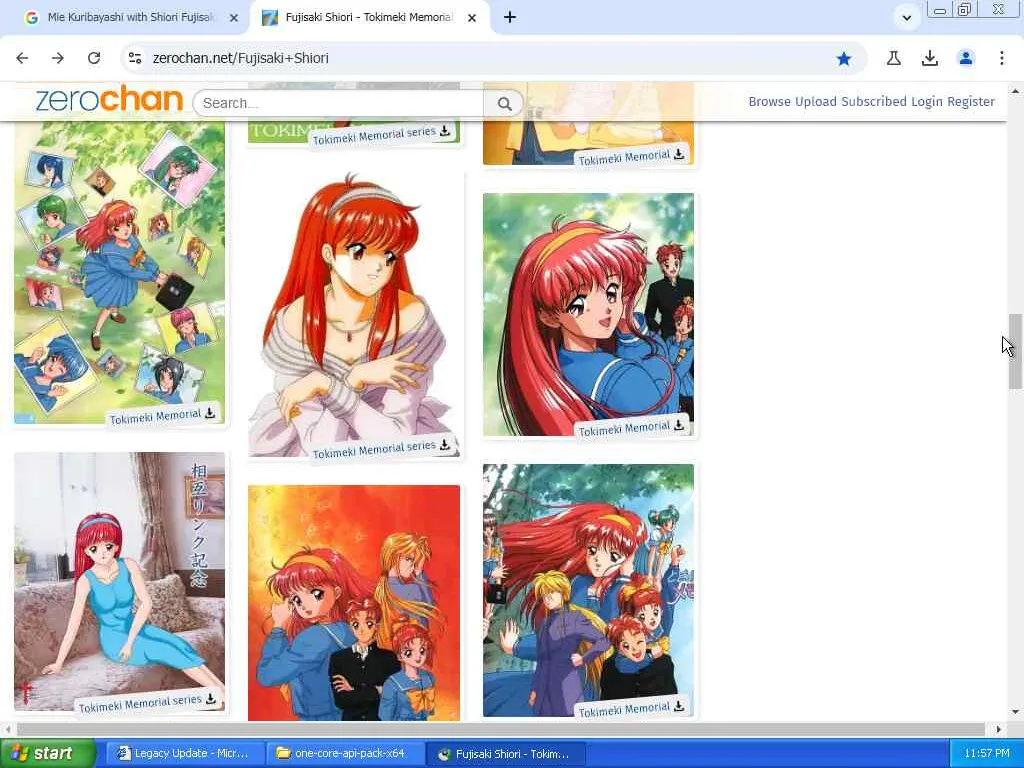Viewport: 1024px width, 768px height.
Task: Open Tokimeki Memorial series tag on lavender dress image
Action: tap(374, 449)
